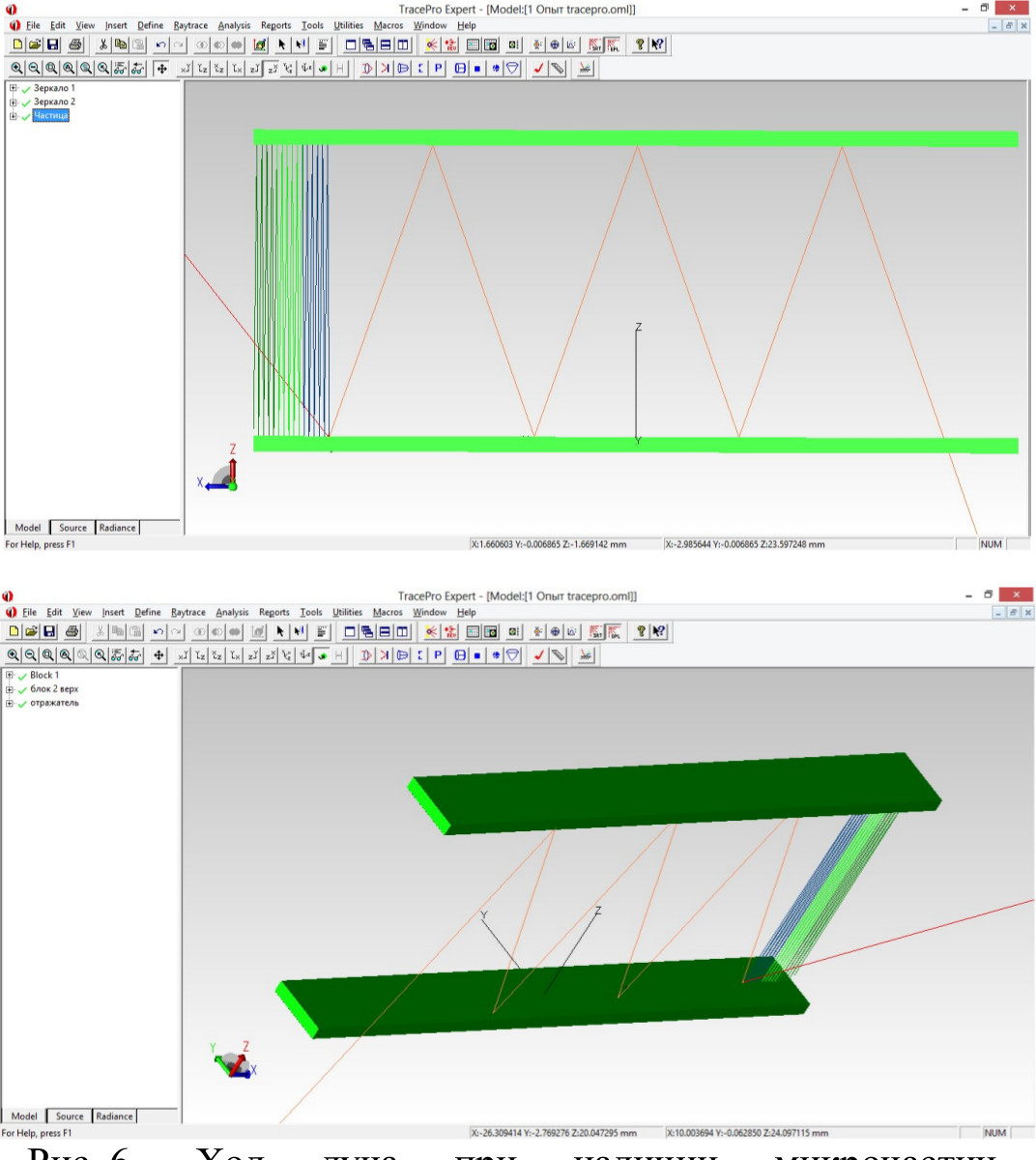Select the arrow pointer tool in the upper toolbar
The image size is (1036, 1160).
[281, 44]
